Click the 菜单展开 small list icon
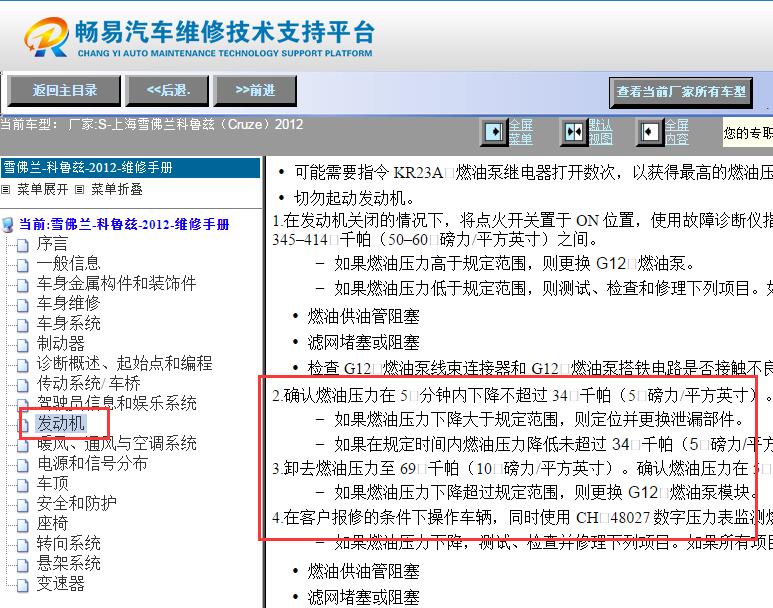 (x=5, y=189)
